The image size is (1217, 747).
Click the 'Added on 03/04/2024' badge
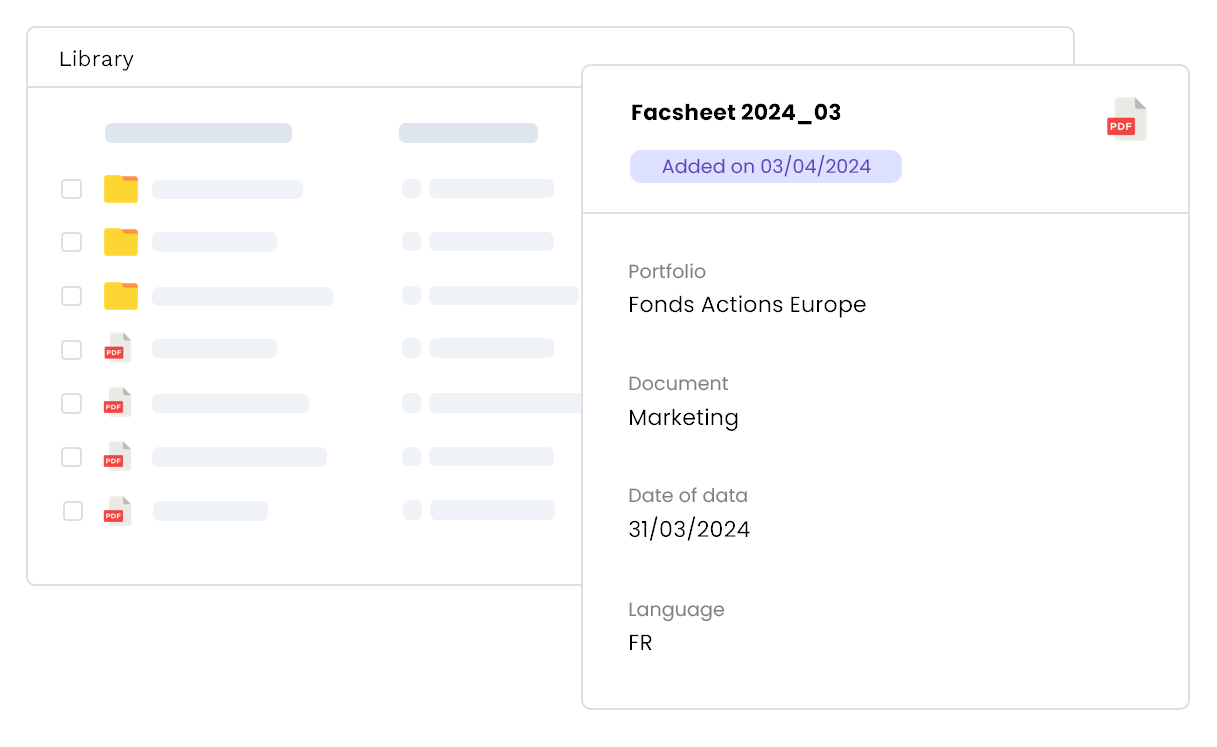pos(766,167)
